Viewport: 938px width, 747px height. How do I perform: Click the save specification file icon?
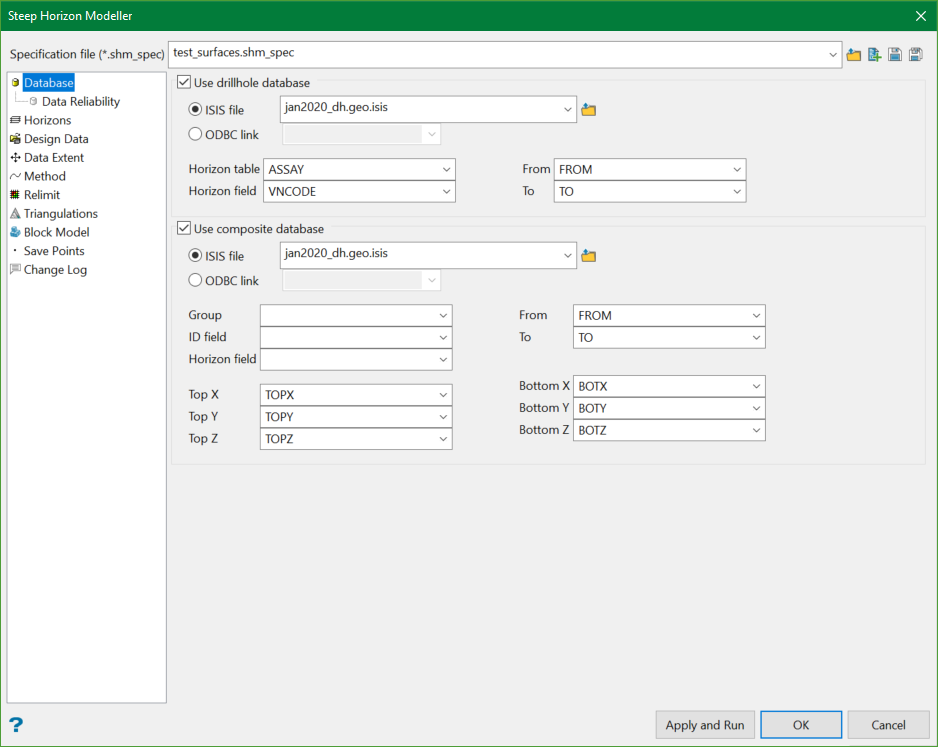point(894,55)
